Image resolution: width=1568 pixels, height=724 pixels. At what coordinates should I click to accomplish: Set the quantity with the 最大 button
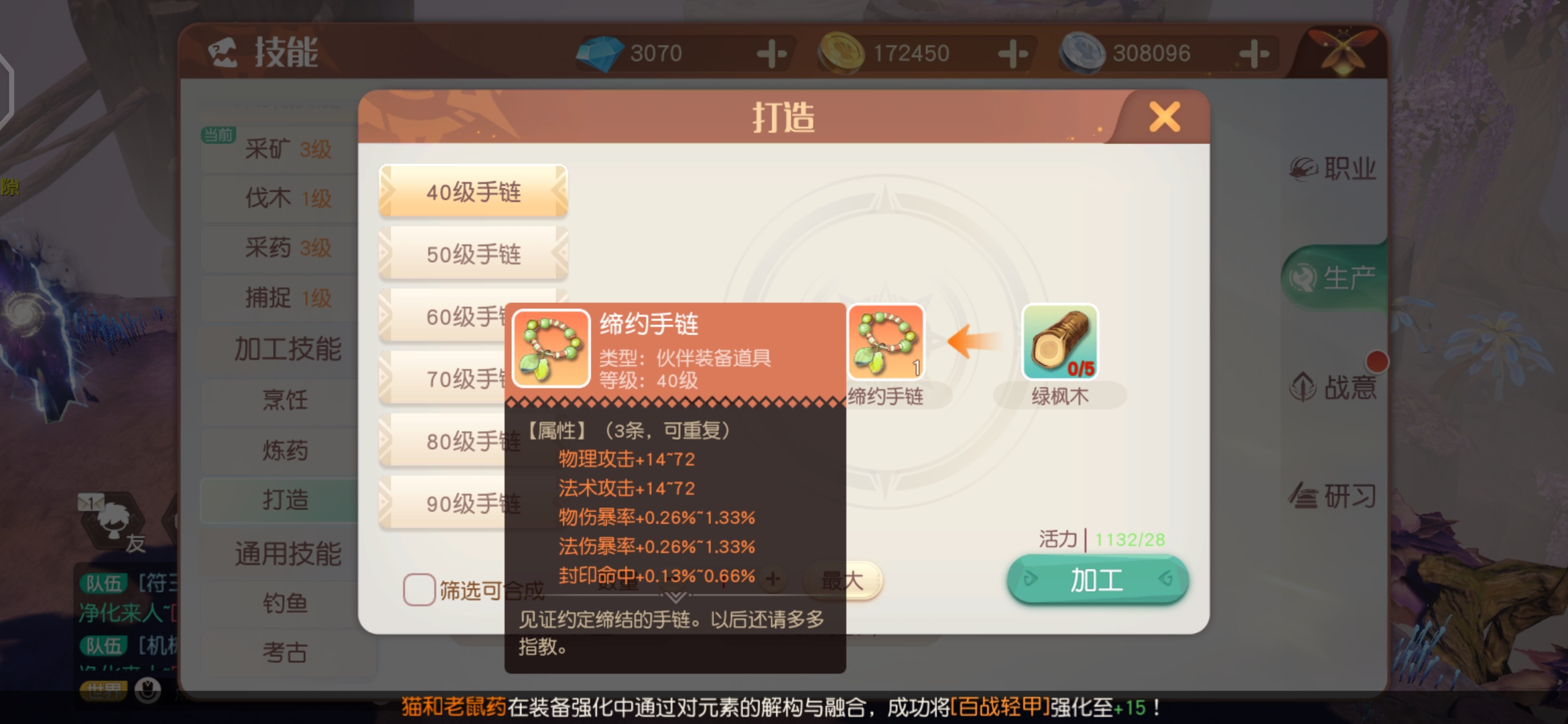[x=842, y=581]
